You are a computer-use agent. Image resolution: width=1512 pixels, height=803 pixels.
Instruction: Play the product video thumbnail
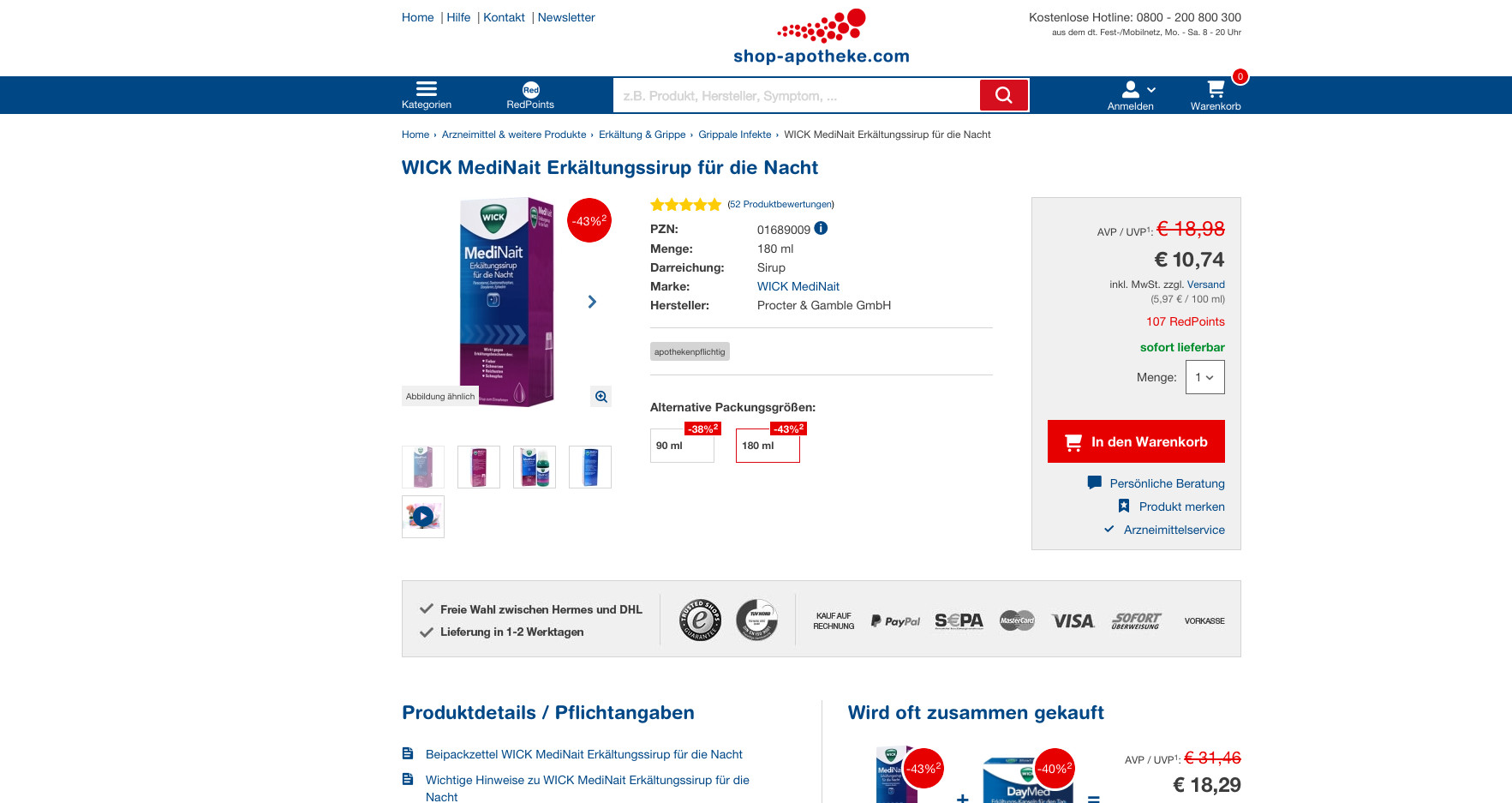click(423, 517)
